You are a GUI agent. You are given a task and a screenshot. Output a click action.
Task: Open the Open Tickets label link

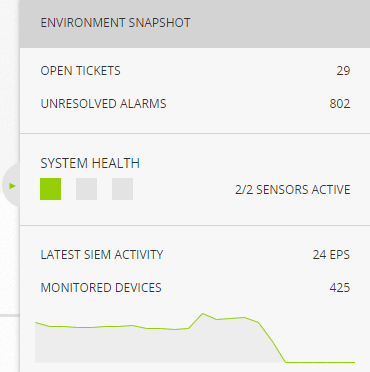tap(80, 71)
